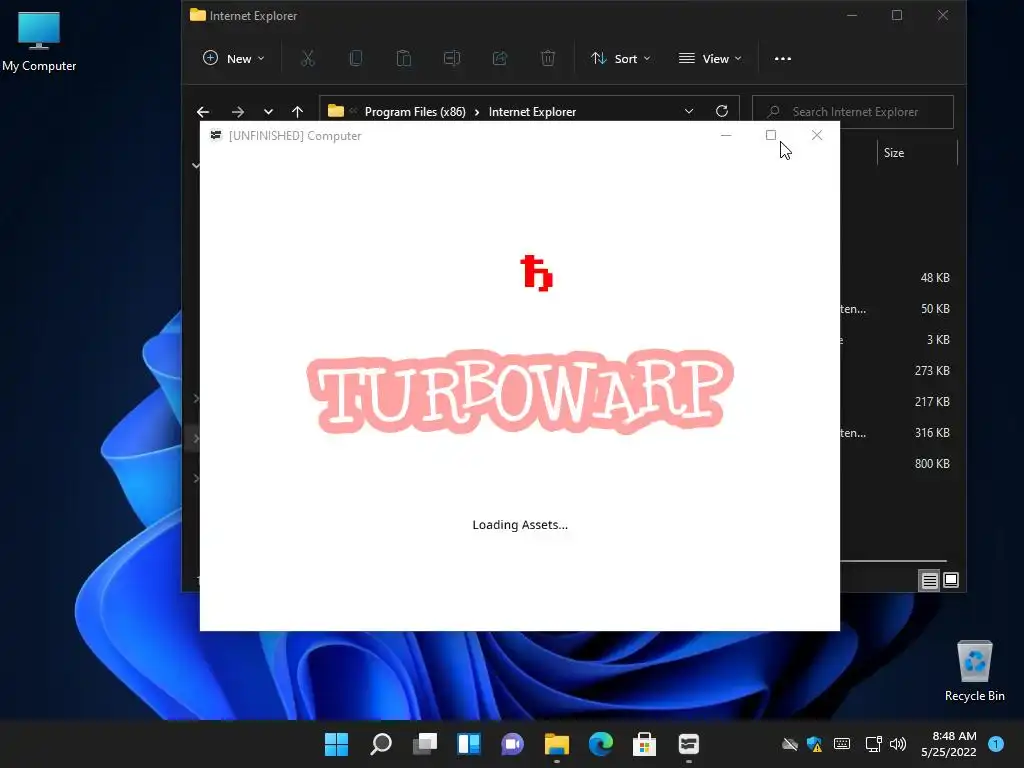Open the Windows Start menu
1024x768 pixels.
[336, 744]
